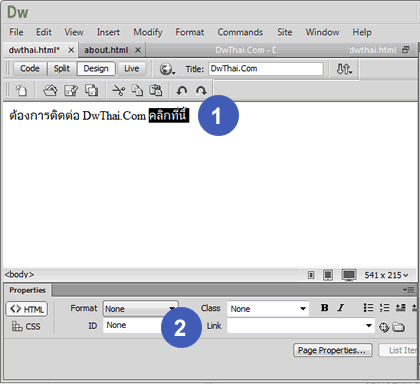The image size is (420, 384).
Task: Open Properties panel options menu
Action: (409, 290)
